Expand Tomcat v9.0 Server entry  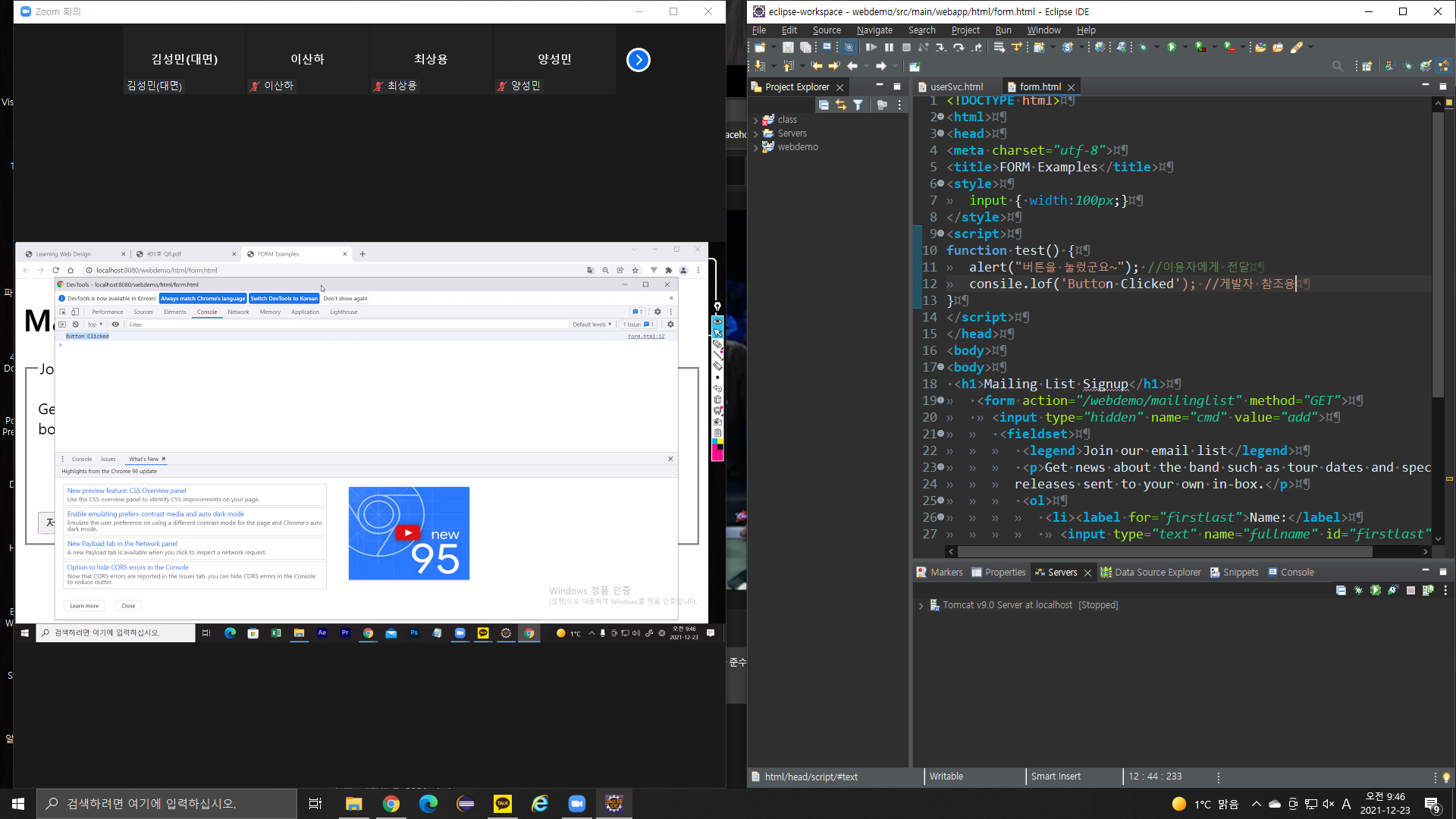pos(921,605)
